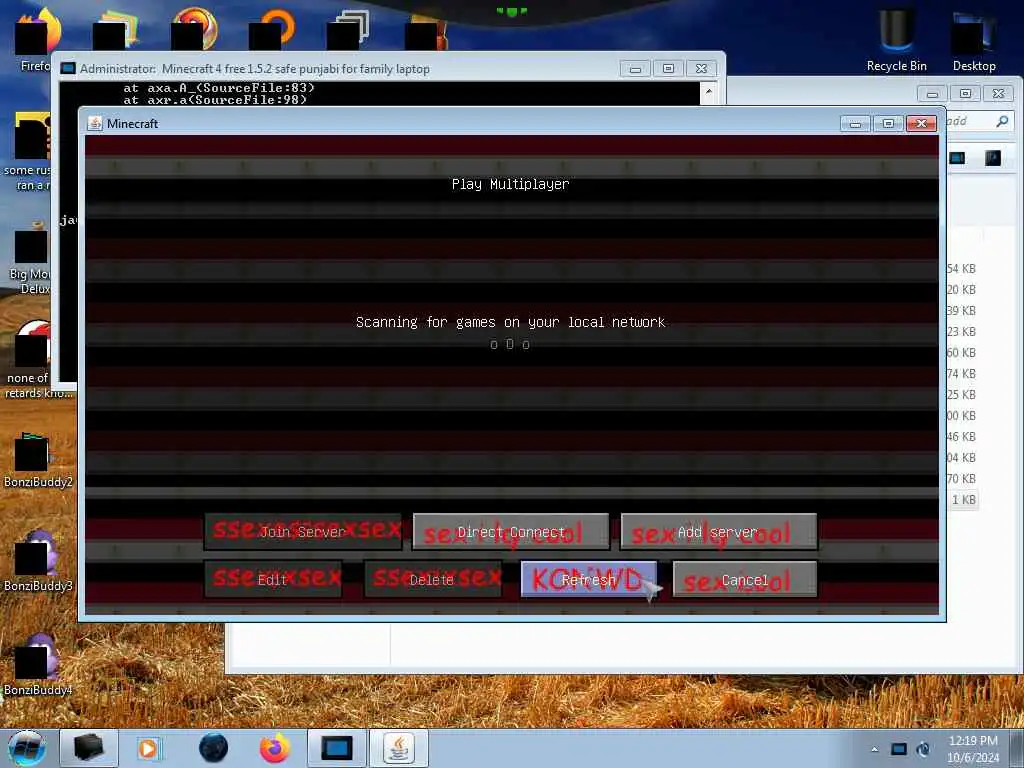Click the volume tray icon
The width and height of the screenshot is (1024, 768).
pos(923,749)
